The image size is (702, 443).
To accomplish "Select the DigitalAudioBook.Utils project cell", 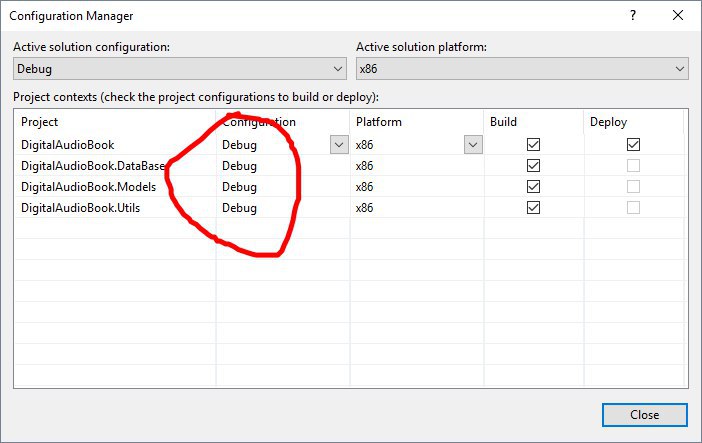I will [116, 208].
